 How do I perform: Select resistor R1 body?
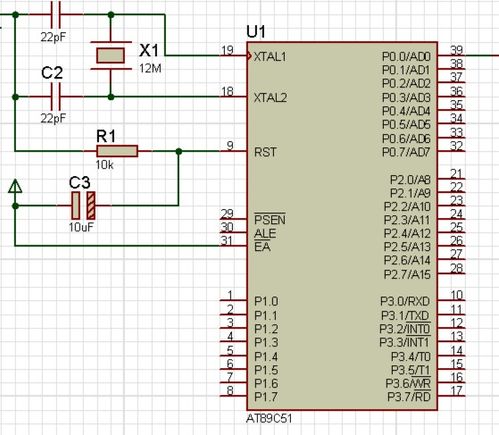click(117, 151)
